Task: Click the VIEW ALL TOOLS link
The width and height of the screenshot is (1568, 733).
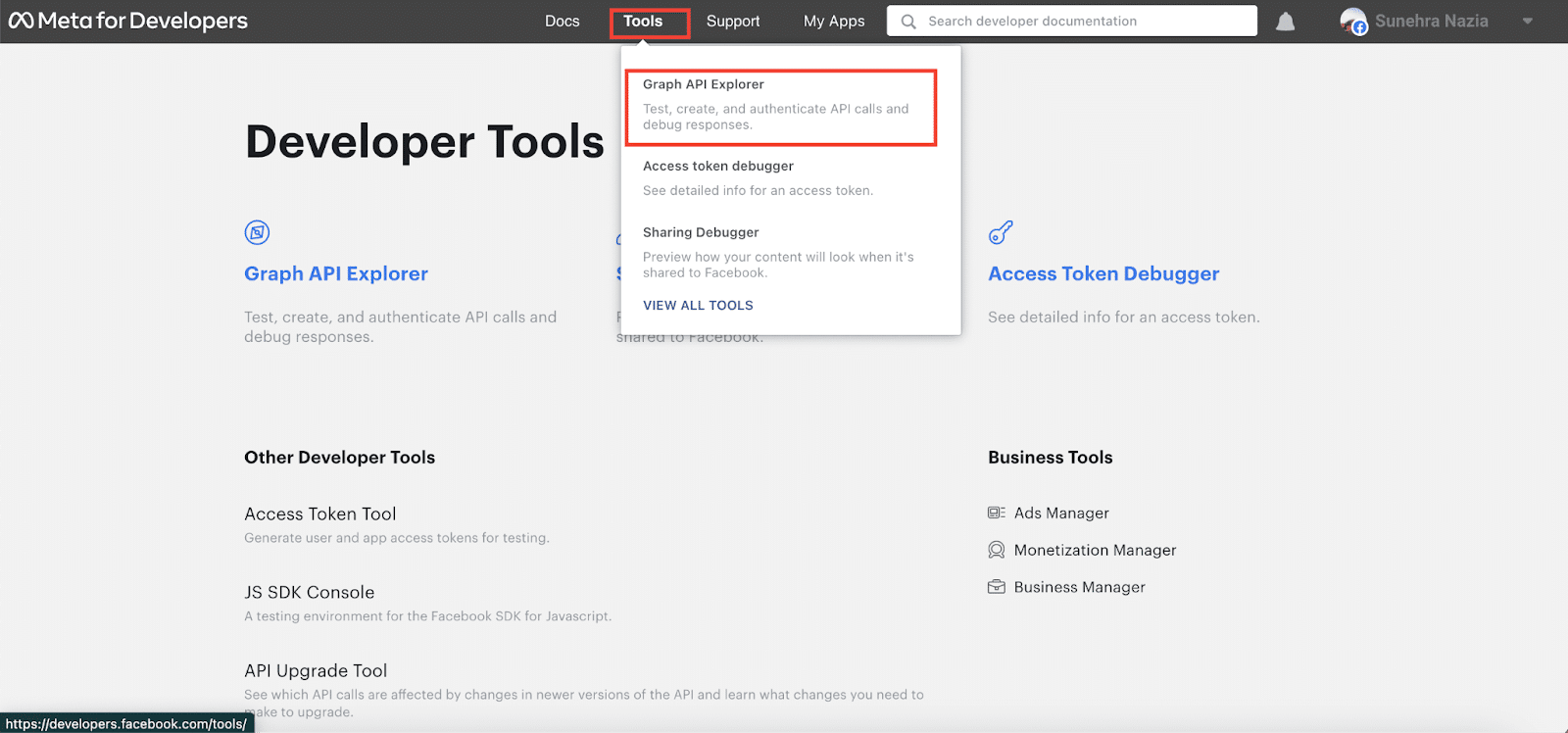Action: click(x=698, y=306)
